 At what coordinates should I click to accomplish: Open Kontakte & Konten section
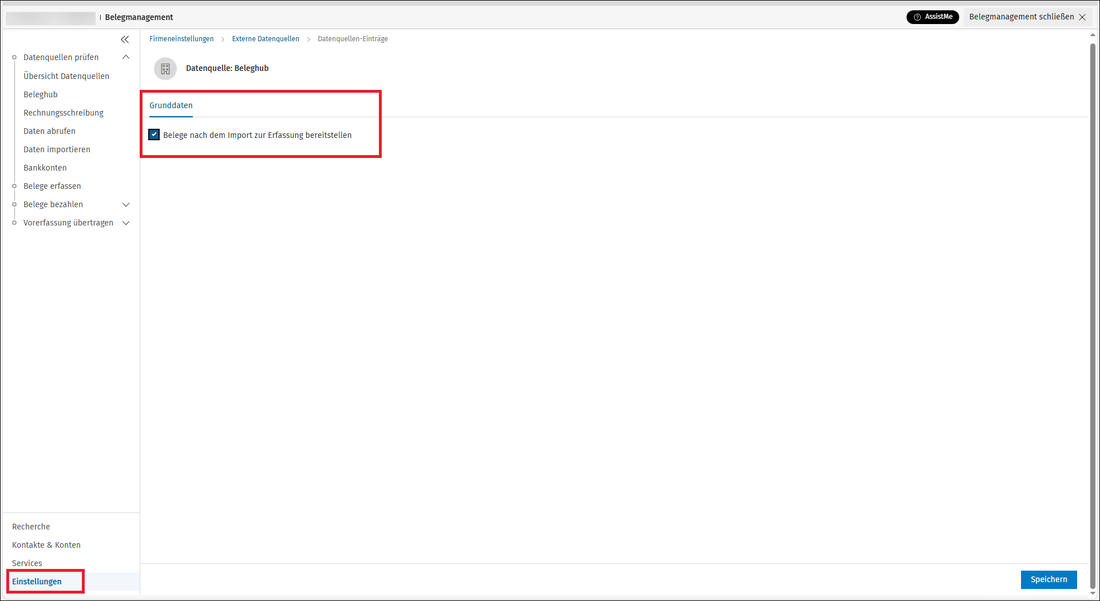point(46,545)
